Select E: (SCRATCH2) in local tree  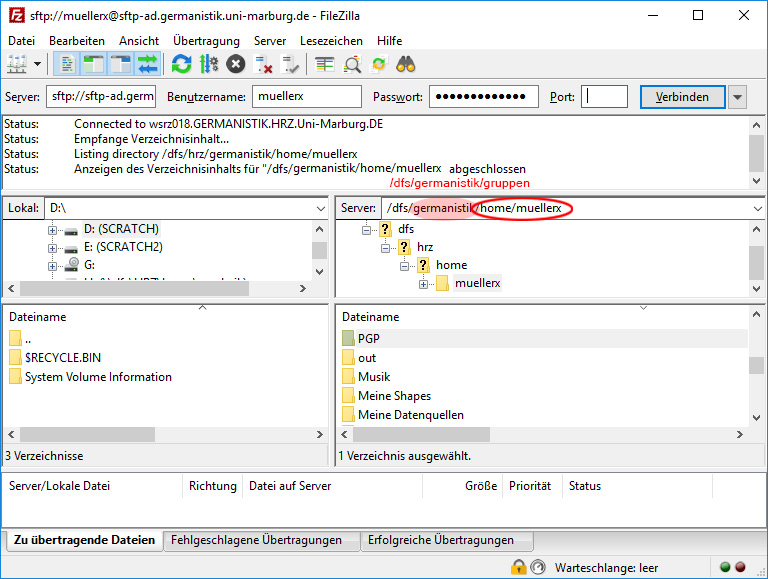tap(123, 247)
